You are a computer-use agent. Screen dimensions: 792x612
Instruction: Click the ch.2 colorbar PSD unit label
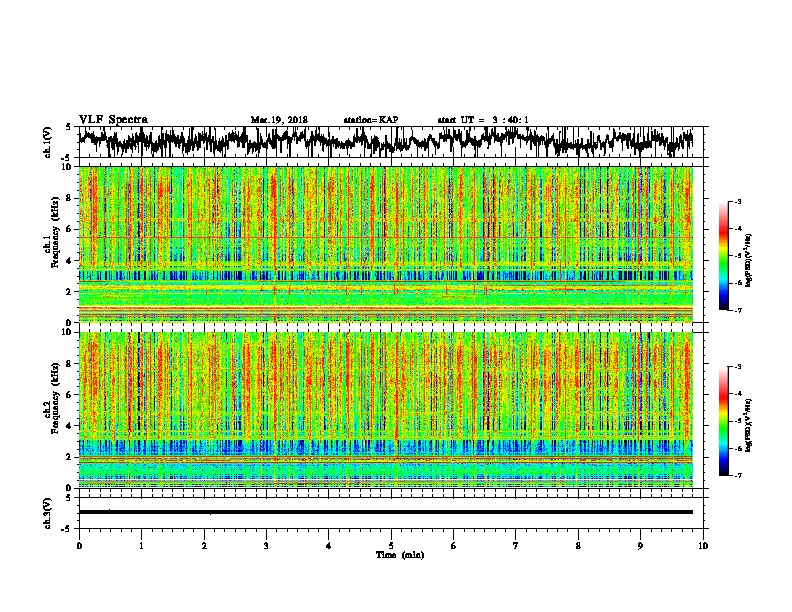click(749, 424)
